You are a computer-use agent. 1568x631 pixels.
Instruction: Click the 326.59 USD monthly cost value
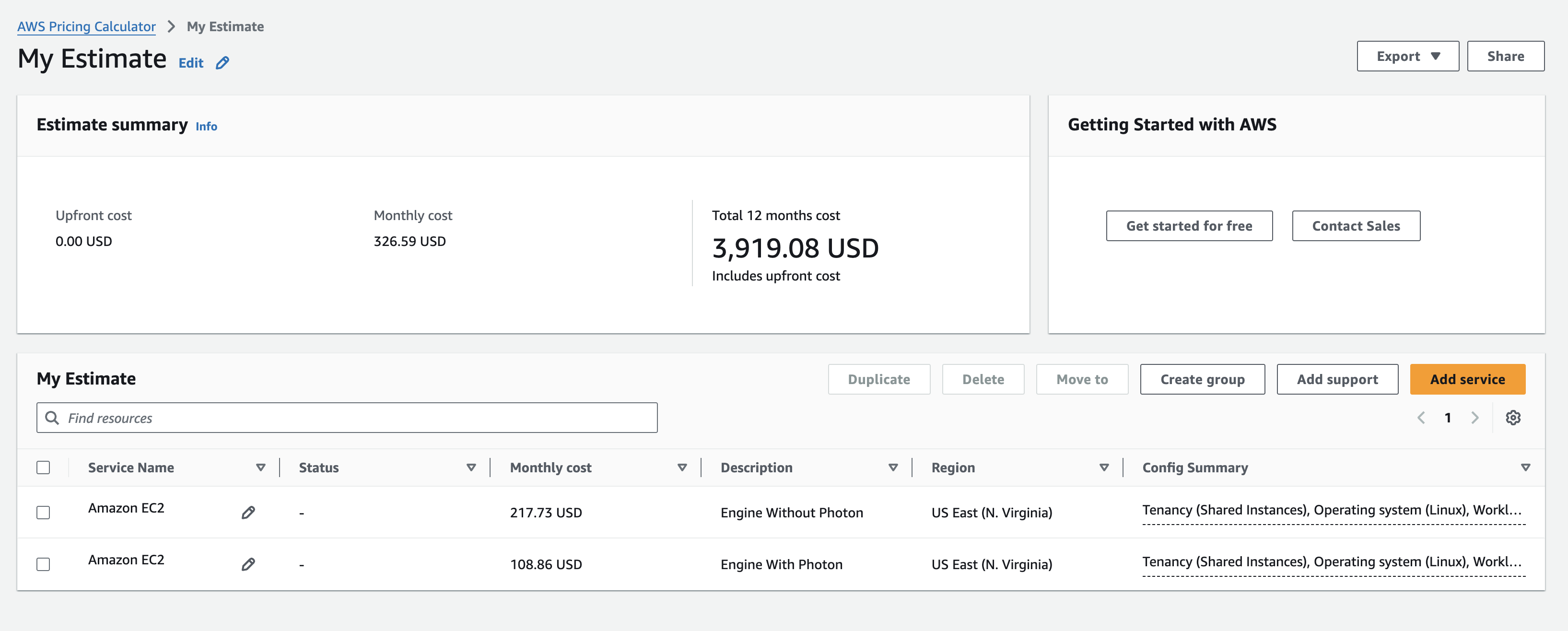coord(410,241)
